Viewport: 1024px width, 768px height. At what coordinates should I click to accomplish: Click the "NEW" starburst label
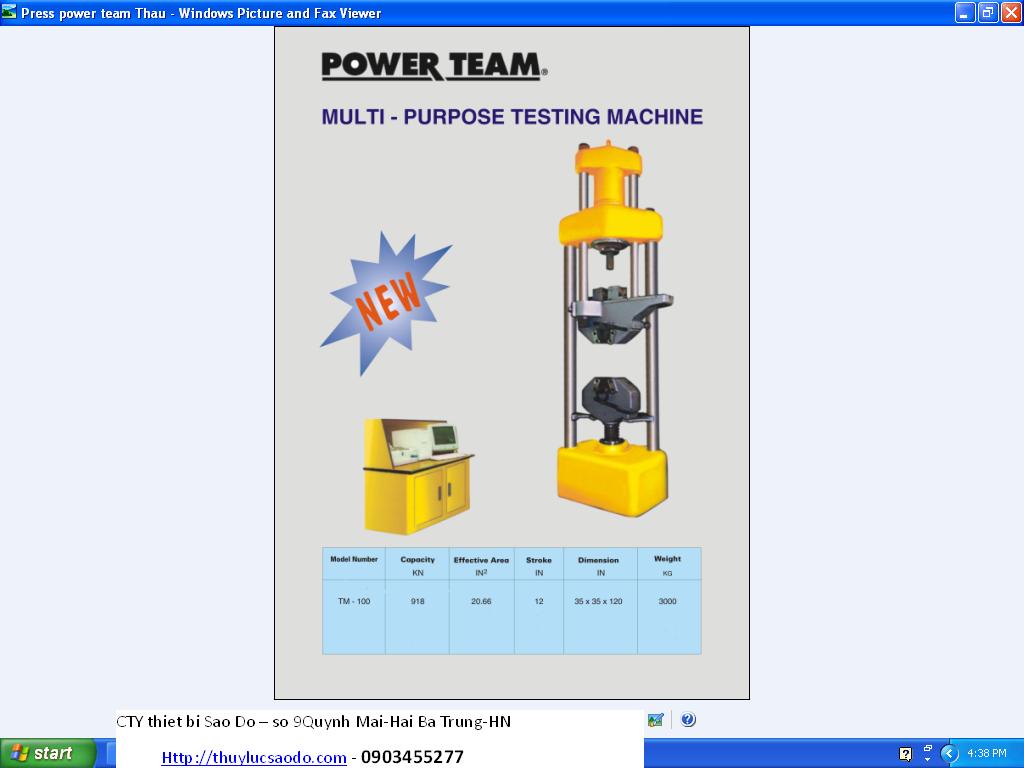pyautogui.click(x=388, y=302)
